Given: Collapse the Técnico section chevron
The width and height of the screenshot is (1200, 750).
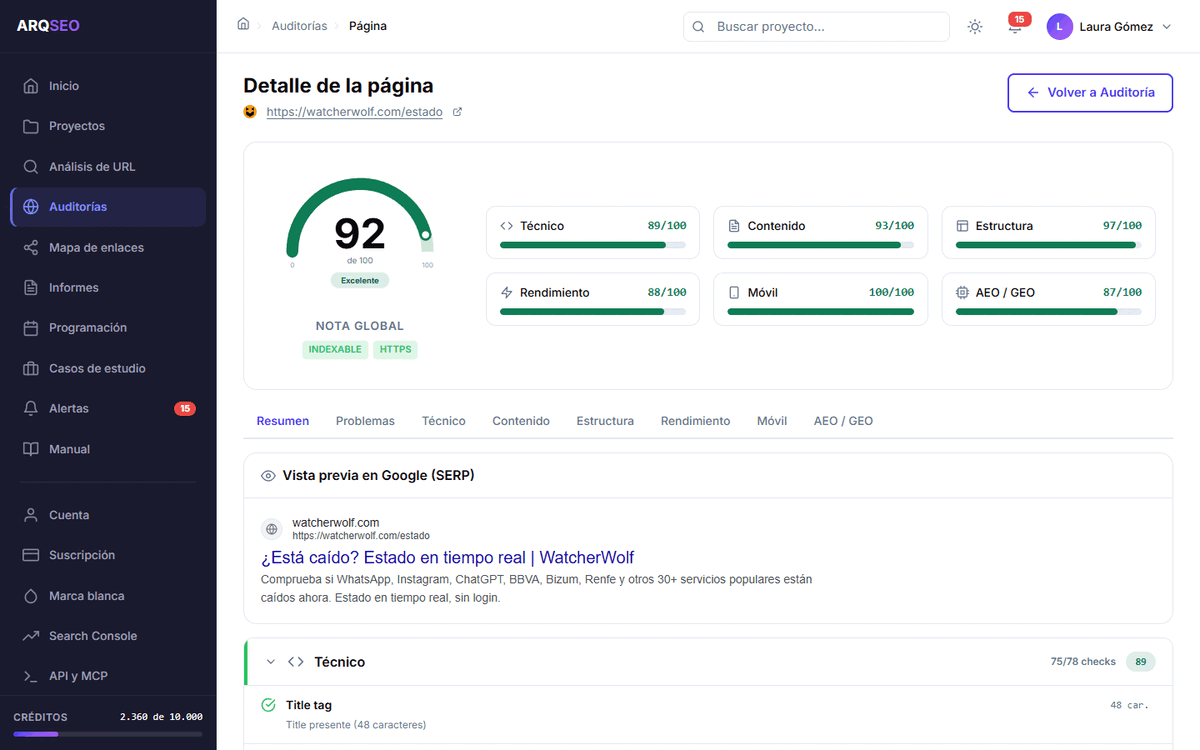Looking at the screenshot, I should (x=271, y=662).
